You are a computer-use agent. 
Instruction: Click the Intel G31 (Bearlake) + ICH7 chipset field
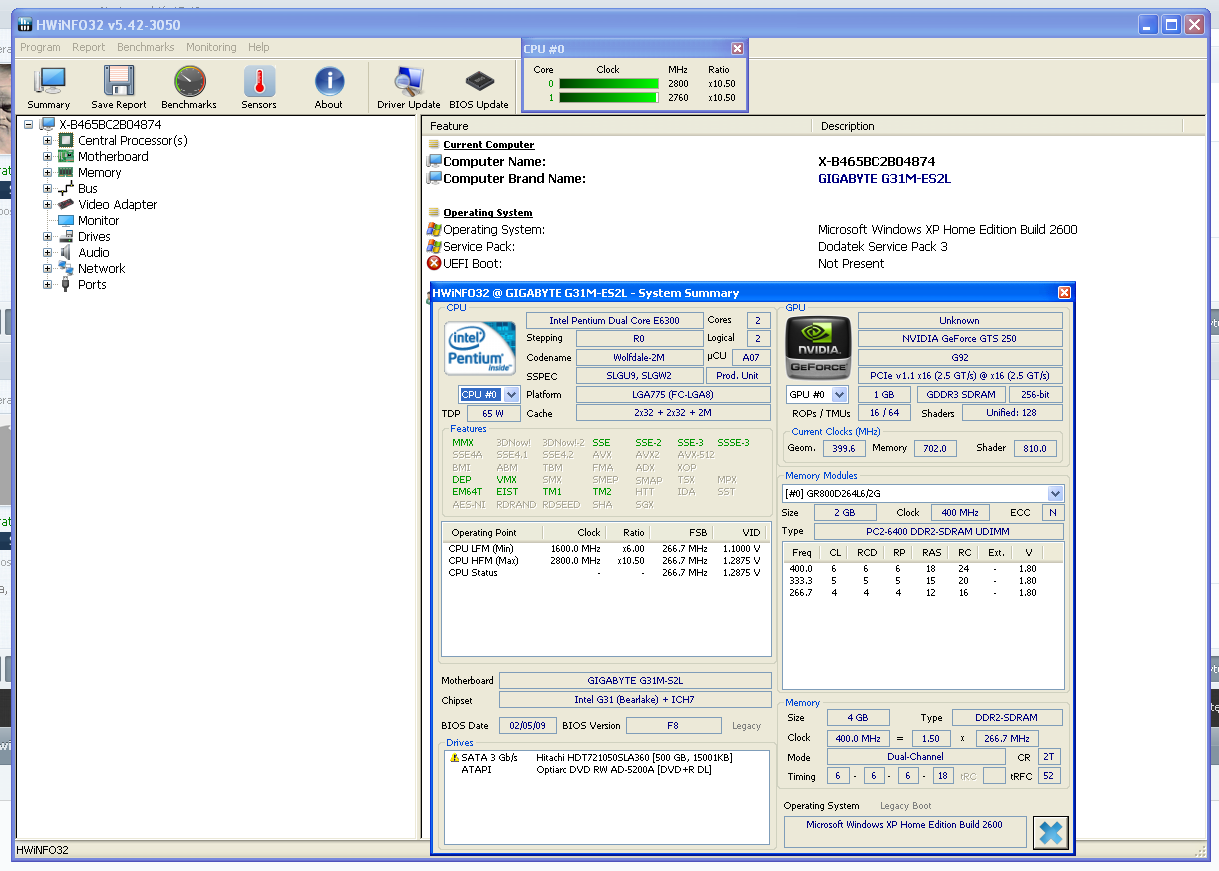pyautogui.click(x=635, y=700)
